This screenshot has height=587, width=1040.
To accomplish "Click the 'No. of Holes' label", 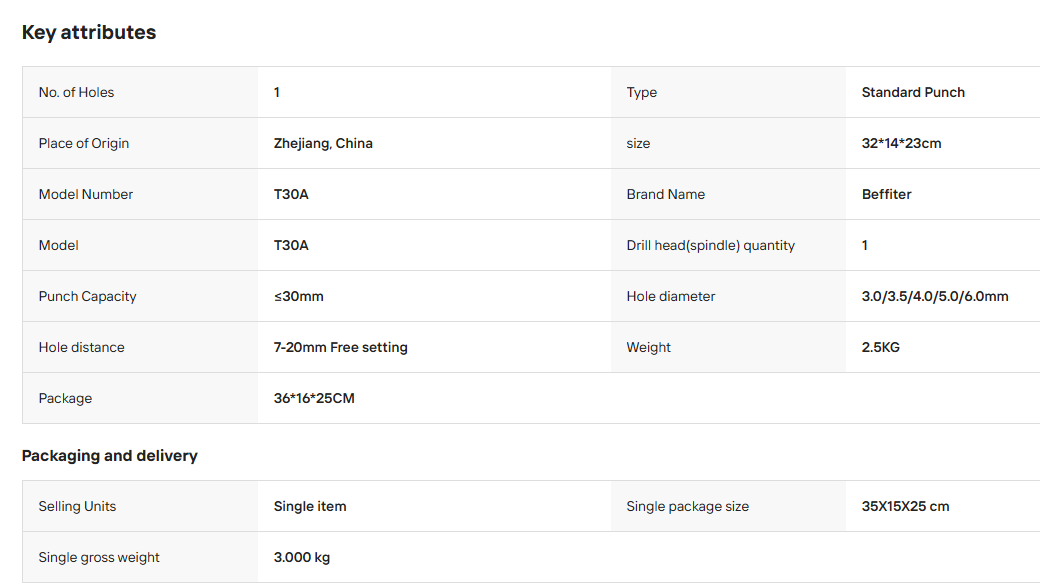I will [x=76, y=92].
